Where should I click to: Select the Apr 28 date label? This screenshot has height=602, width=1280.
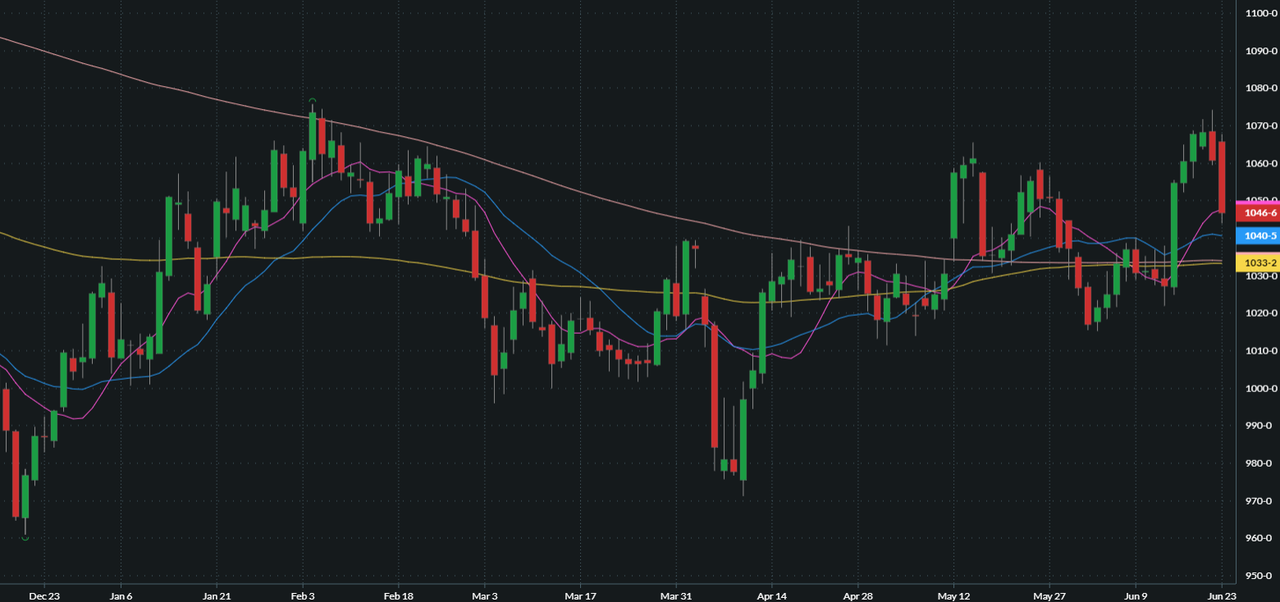[x=858, y=595]
